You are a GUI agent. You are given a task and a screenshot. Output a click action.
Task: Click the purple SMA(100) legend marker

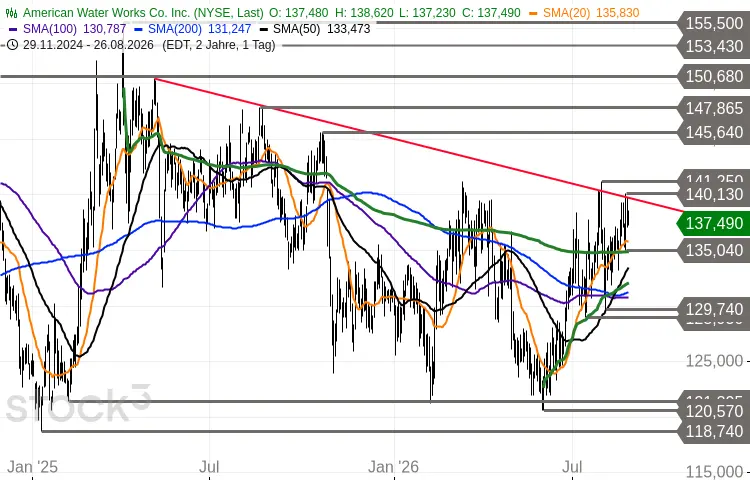click(13, 29)
